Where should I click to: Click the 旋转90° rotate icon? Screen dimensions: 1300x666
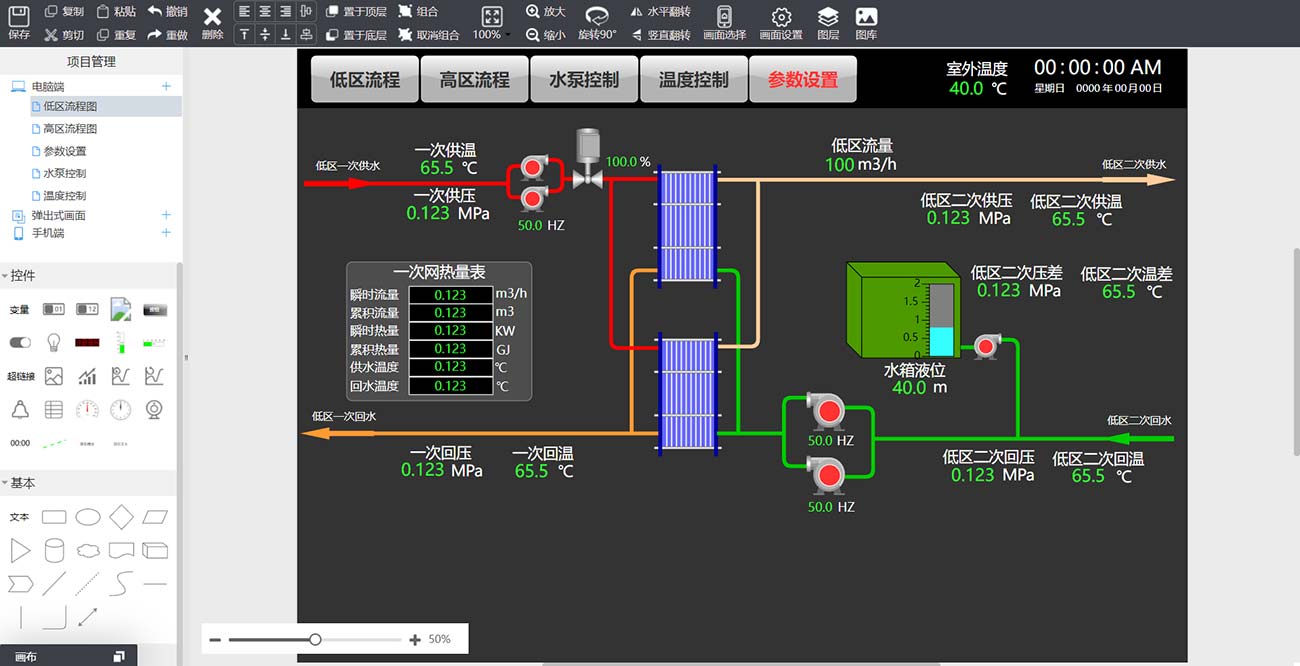point(597,16)
